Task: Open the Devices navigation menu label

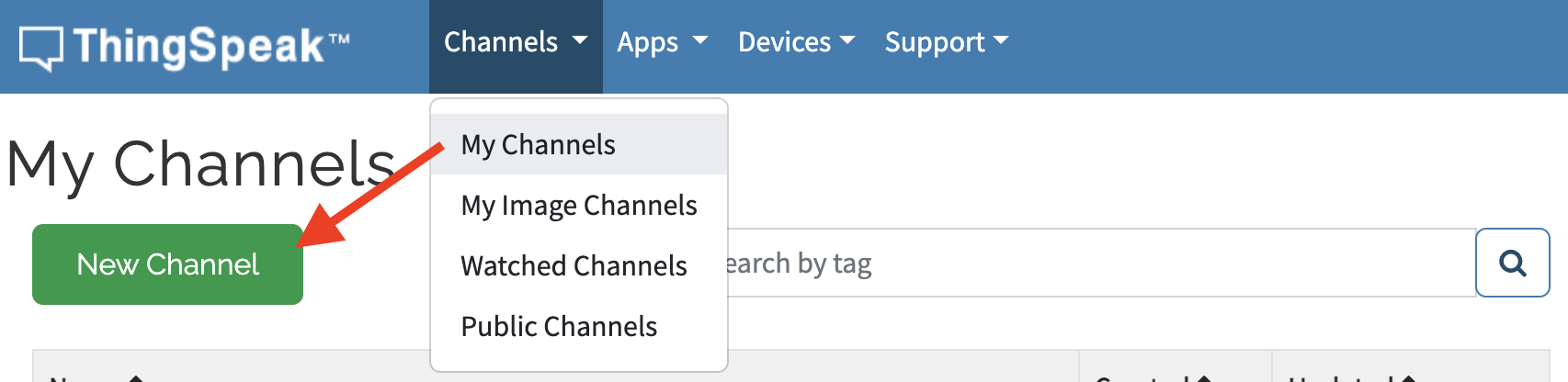Action: pos(784,42)
